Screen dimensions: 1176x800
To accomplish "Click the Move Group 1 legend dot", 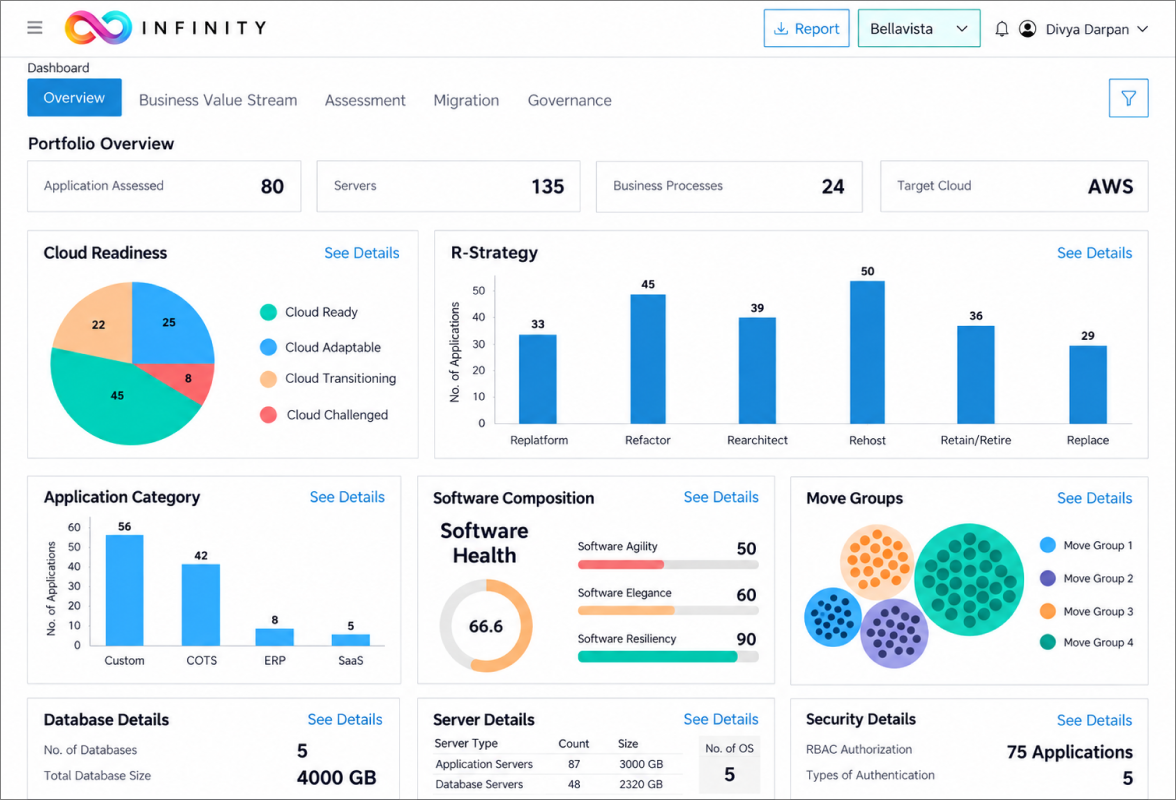I will tap(1048, 545).
